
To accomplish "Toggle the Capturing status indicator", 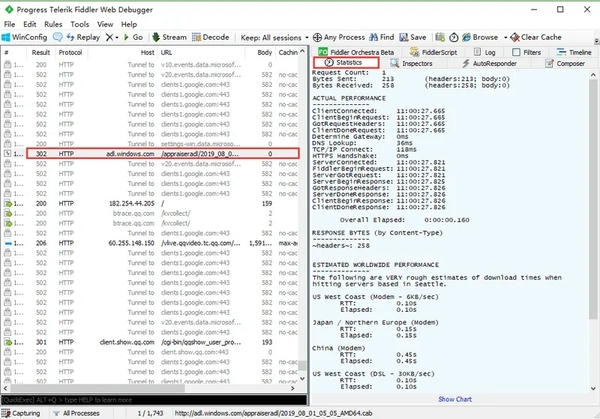I will click(x=21, y=413).
